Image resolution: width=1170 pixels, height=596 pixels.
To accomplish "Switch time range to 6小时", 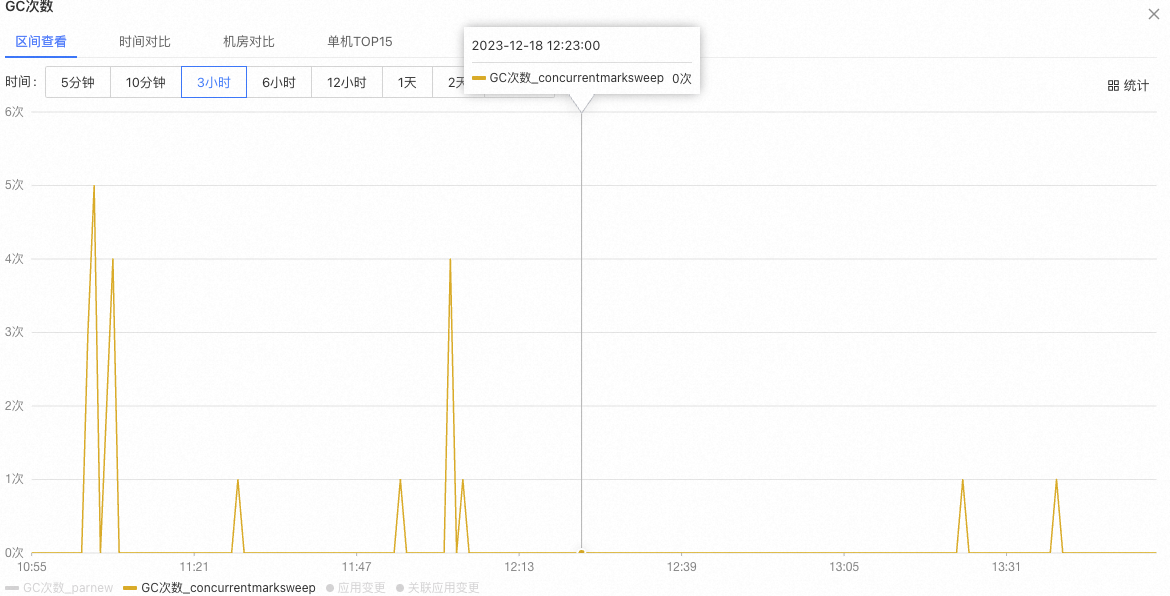I will 279,82.
